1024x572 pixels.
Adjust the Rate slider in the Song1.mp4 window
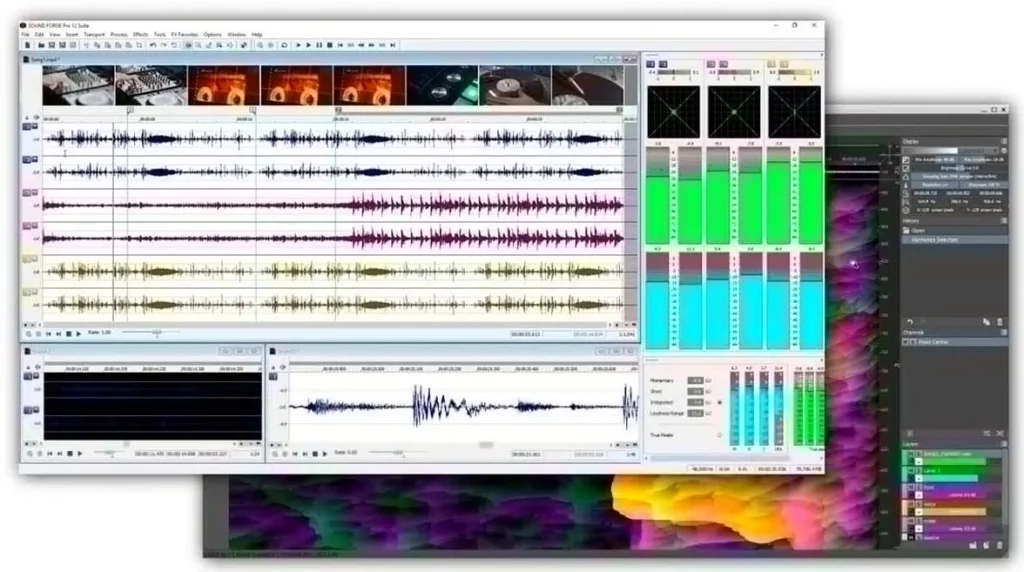tap(157, 333)
